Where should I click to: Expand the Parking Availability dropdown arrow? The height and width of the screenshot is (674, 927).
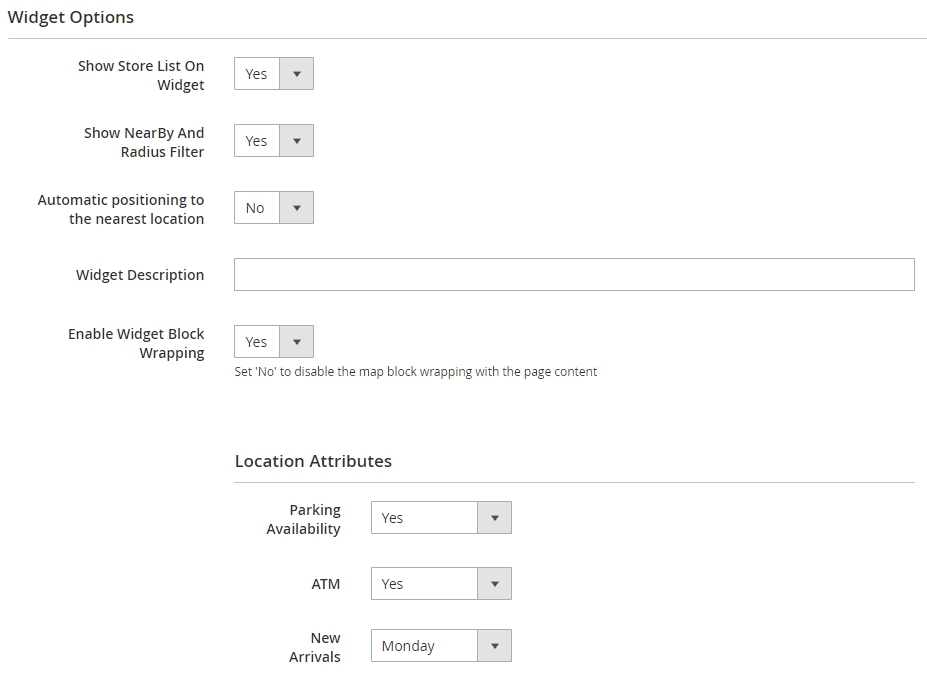click(x=494, y=518)
